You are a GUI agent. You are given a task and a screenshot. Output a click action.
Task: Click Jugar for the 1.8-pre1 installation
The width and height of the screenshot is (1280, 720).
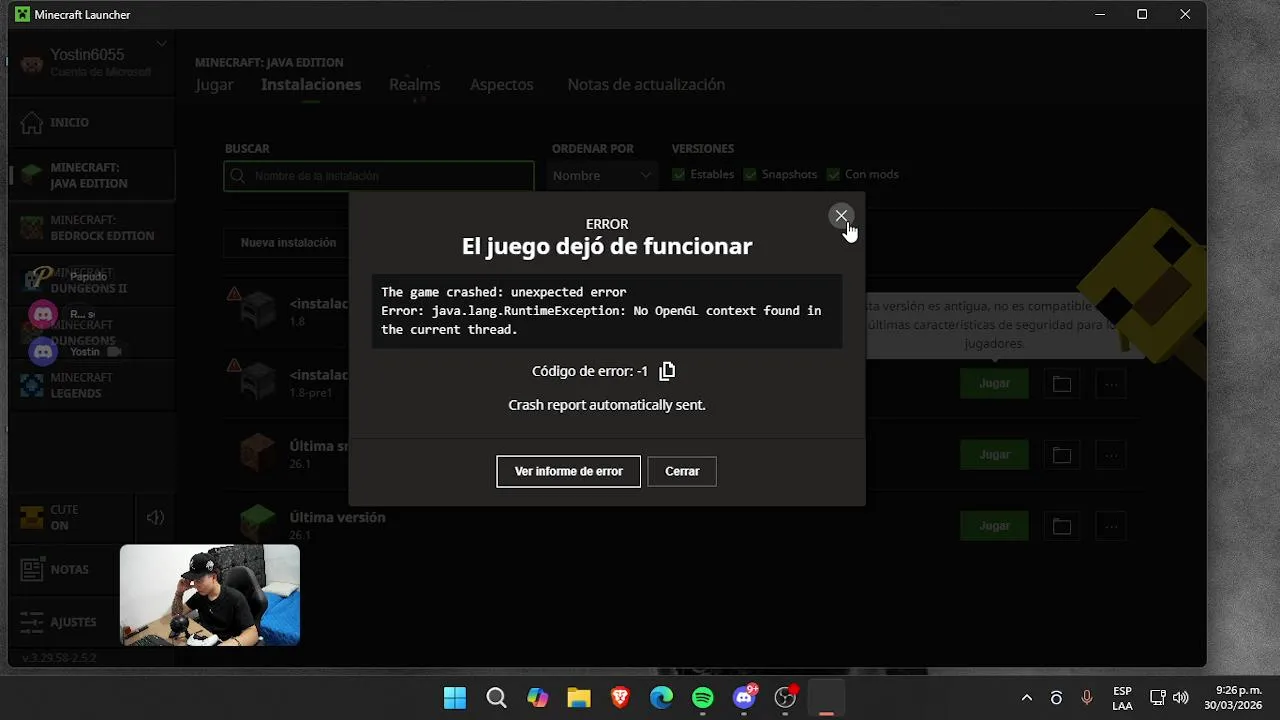pyautogui.click(x=994, y=383)
